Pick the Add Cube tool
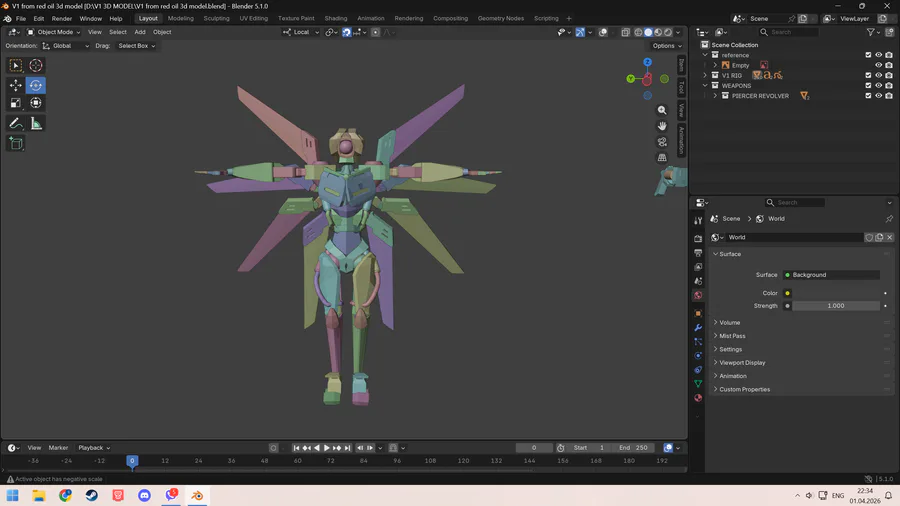The height and width of the screenshot is (506, 900). pos(16,144)
